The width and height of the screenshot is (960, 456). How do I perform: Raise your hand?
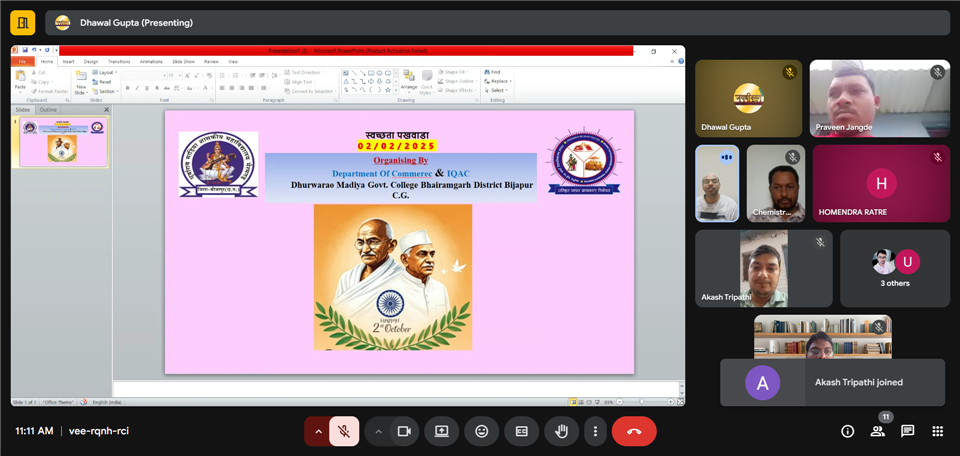click(x=561, y=431)
